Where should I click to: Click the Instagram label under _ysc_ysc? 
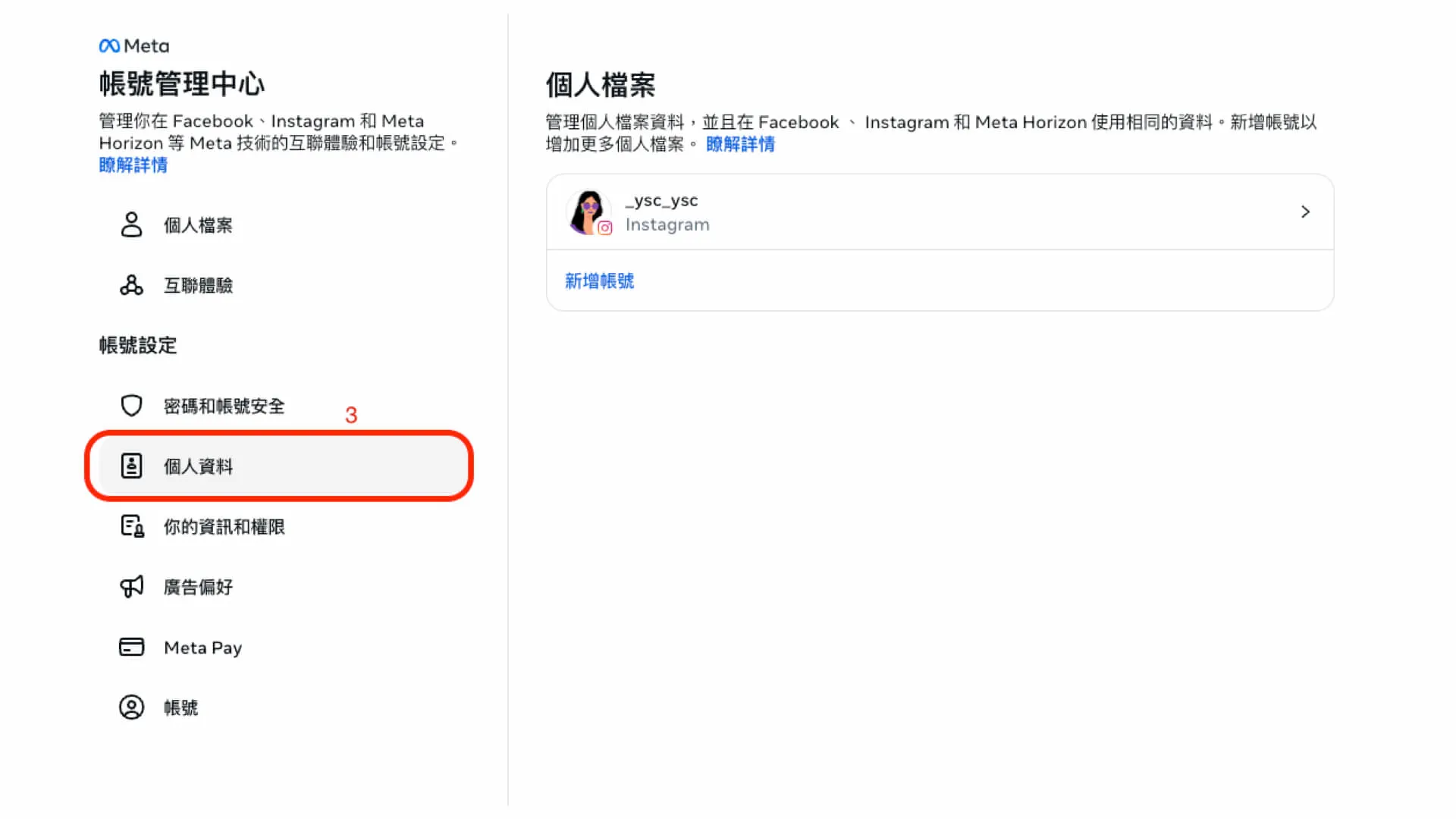coord(667,224)
